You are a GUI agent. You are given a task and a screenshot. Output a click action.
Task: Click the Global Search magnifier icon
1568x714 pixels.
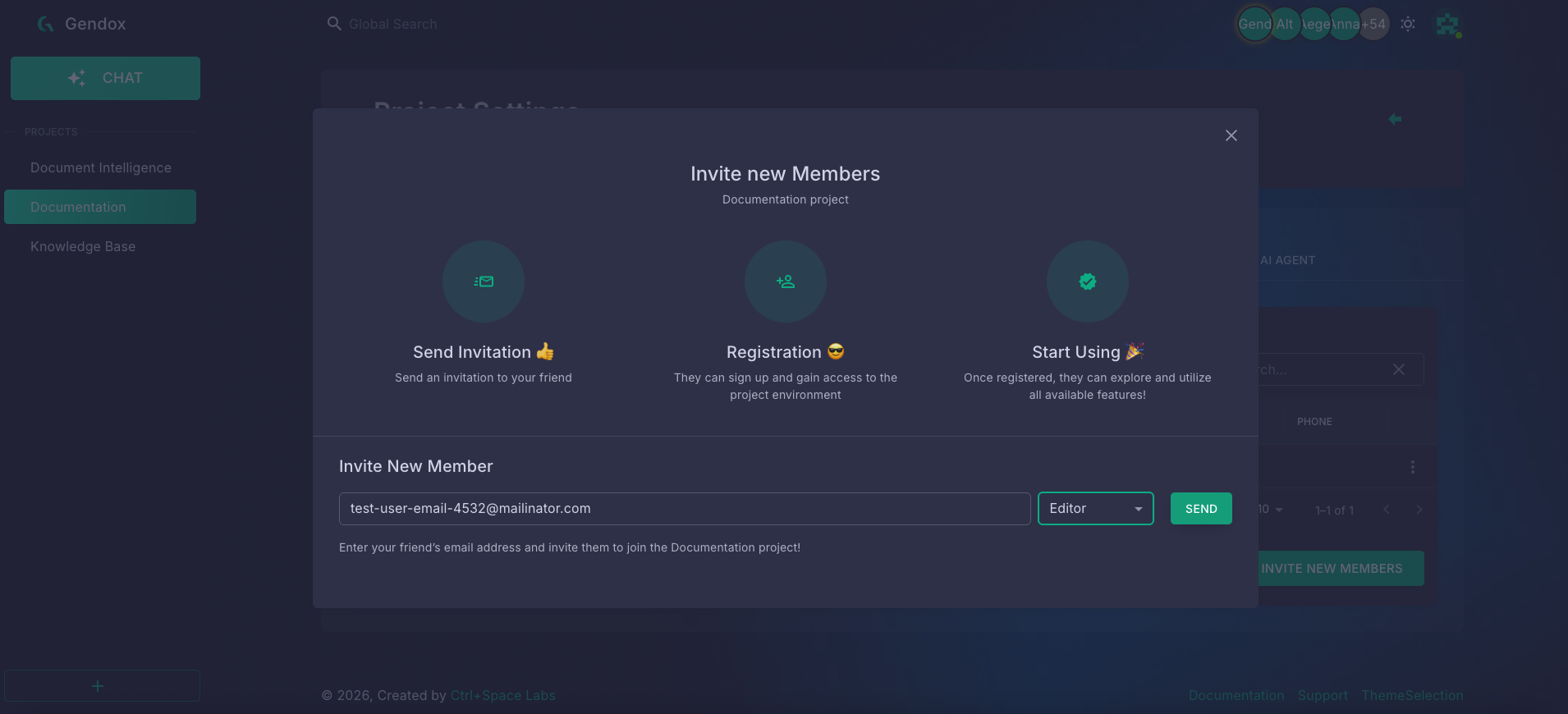coord(334,24)
